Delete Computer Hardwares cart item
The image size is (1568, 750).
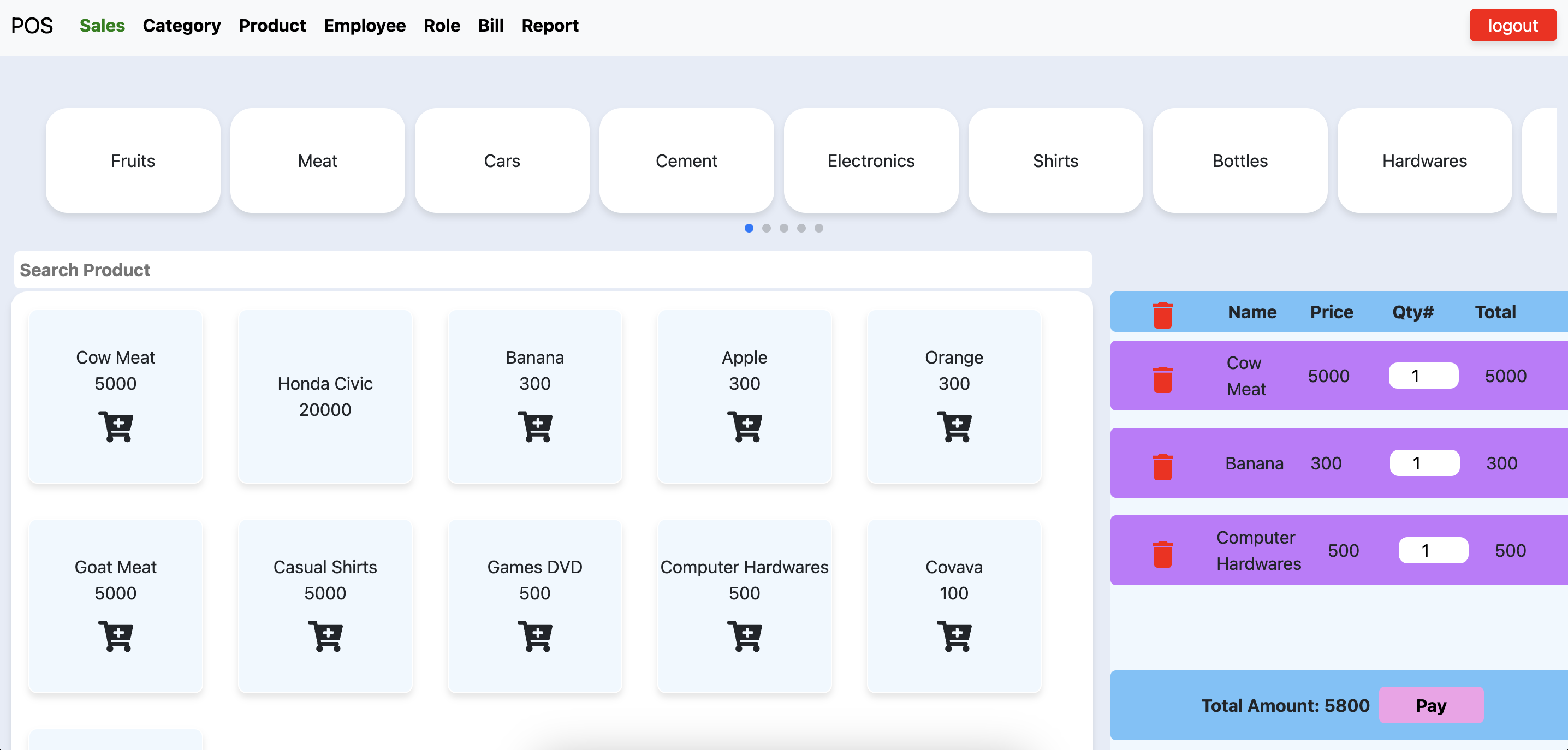pos(1162,554)
